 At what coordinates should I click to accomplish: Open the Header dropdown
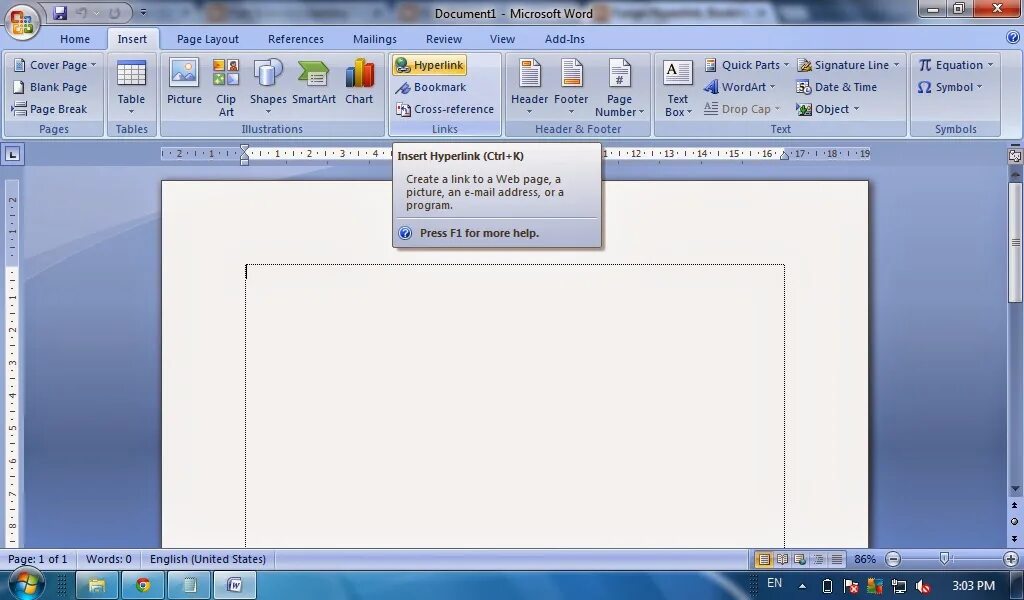coord(529,87)
